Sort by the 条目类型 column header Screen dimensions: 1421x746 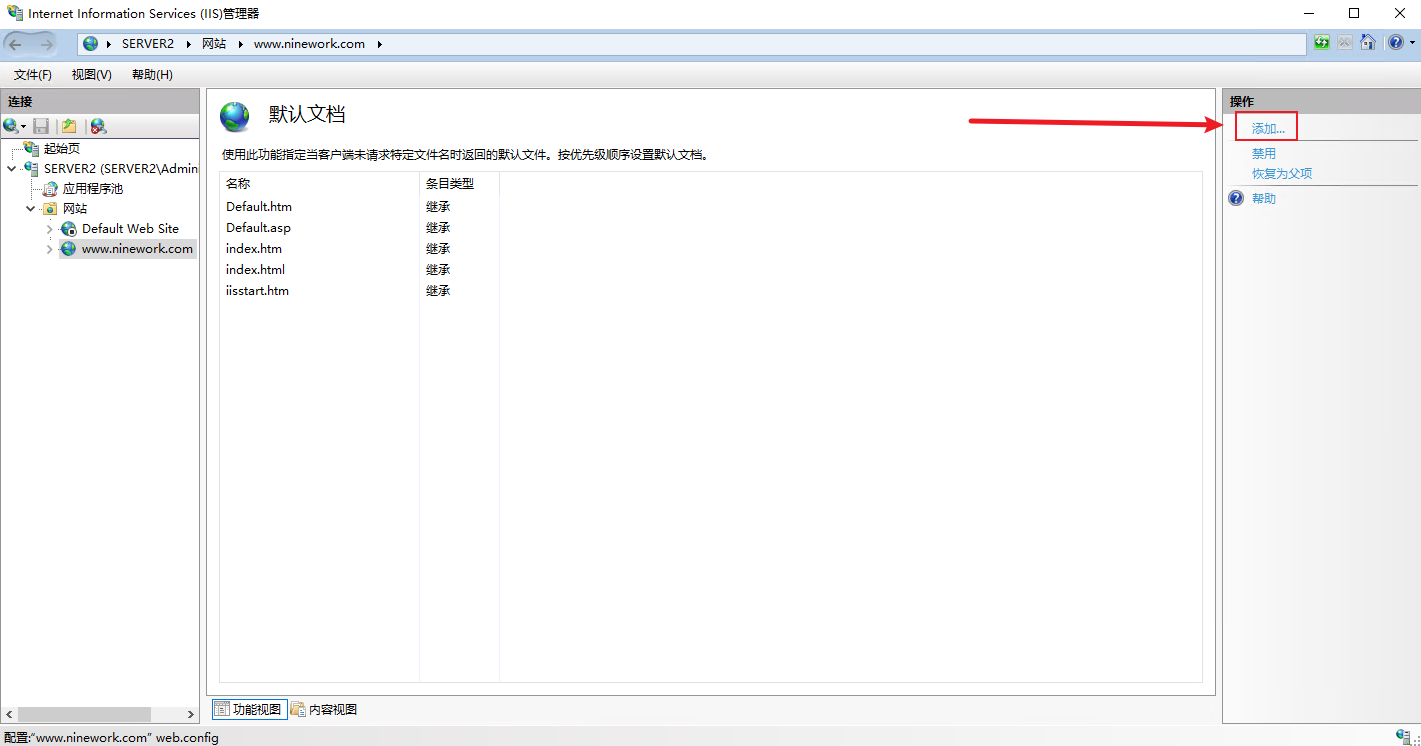tap(459, 183)
